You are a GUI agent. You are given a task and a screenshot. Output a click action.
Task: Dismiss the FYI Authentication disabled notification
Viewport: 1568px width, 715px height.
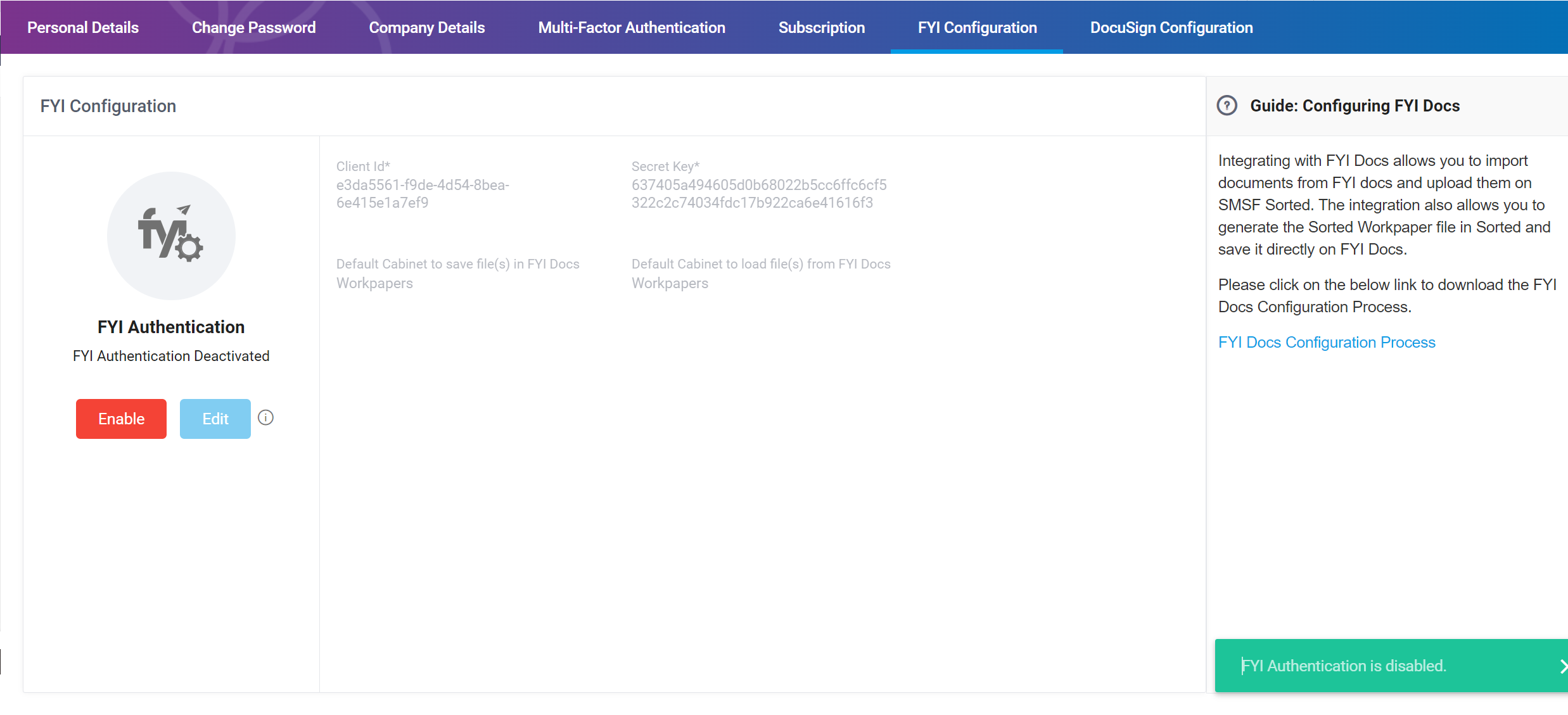point(1562,666)
